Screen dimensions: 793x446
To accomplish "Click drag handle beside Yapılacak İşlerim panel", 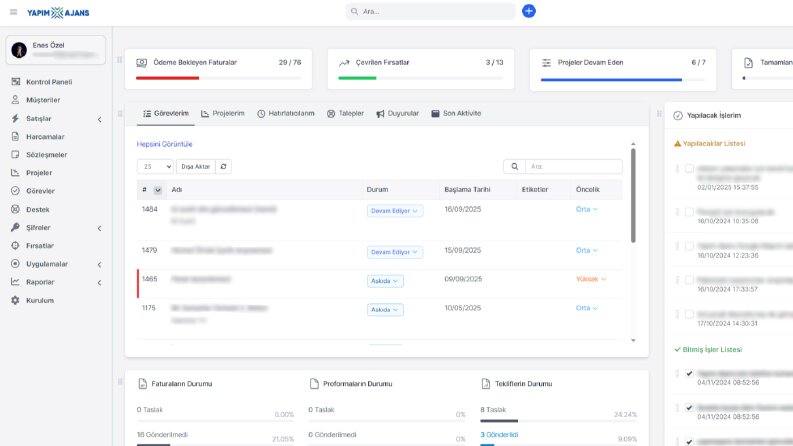I will click(x=659, y=114).
